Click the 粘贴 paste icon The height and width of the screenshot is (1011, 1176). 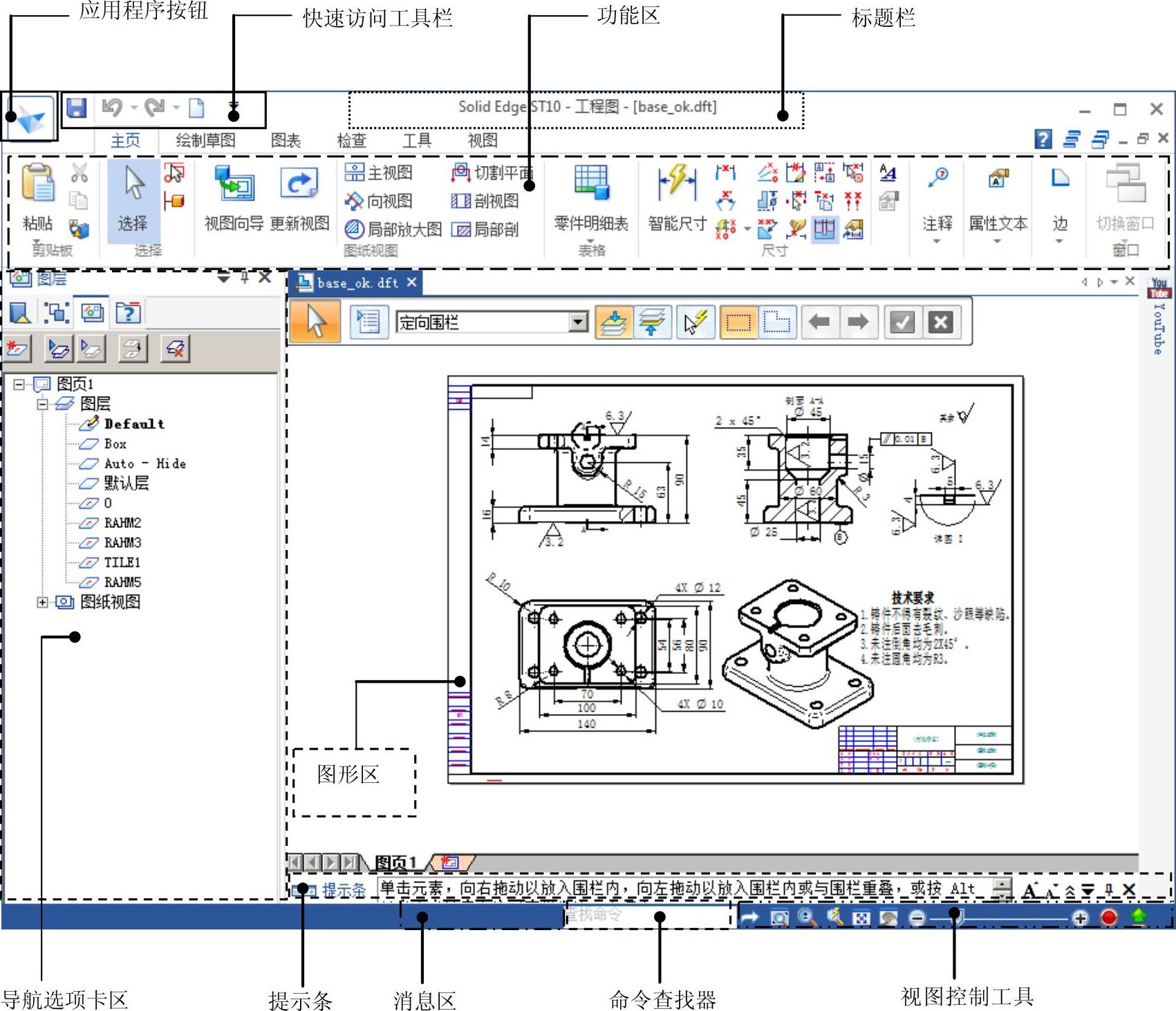[x=38, y=182]
